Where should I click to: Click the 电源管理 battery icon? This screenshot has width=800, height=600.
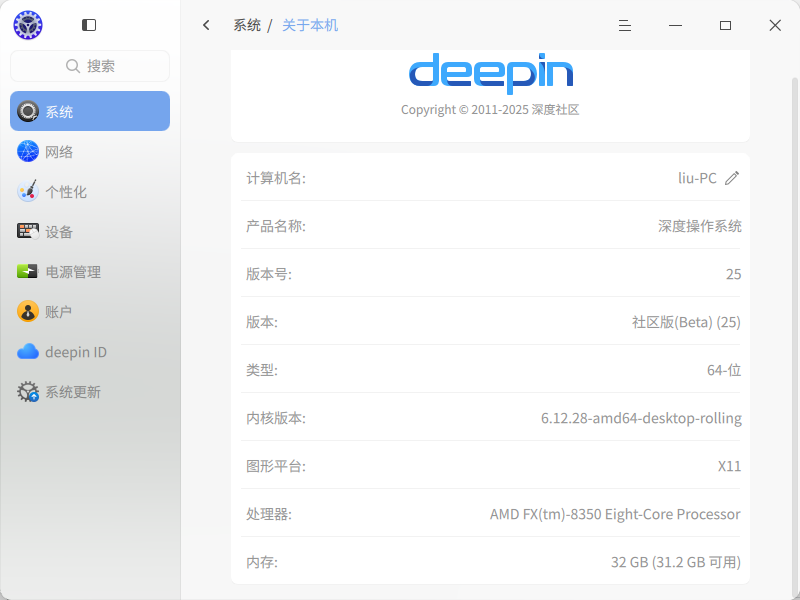[28, 271]
